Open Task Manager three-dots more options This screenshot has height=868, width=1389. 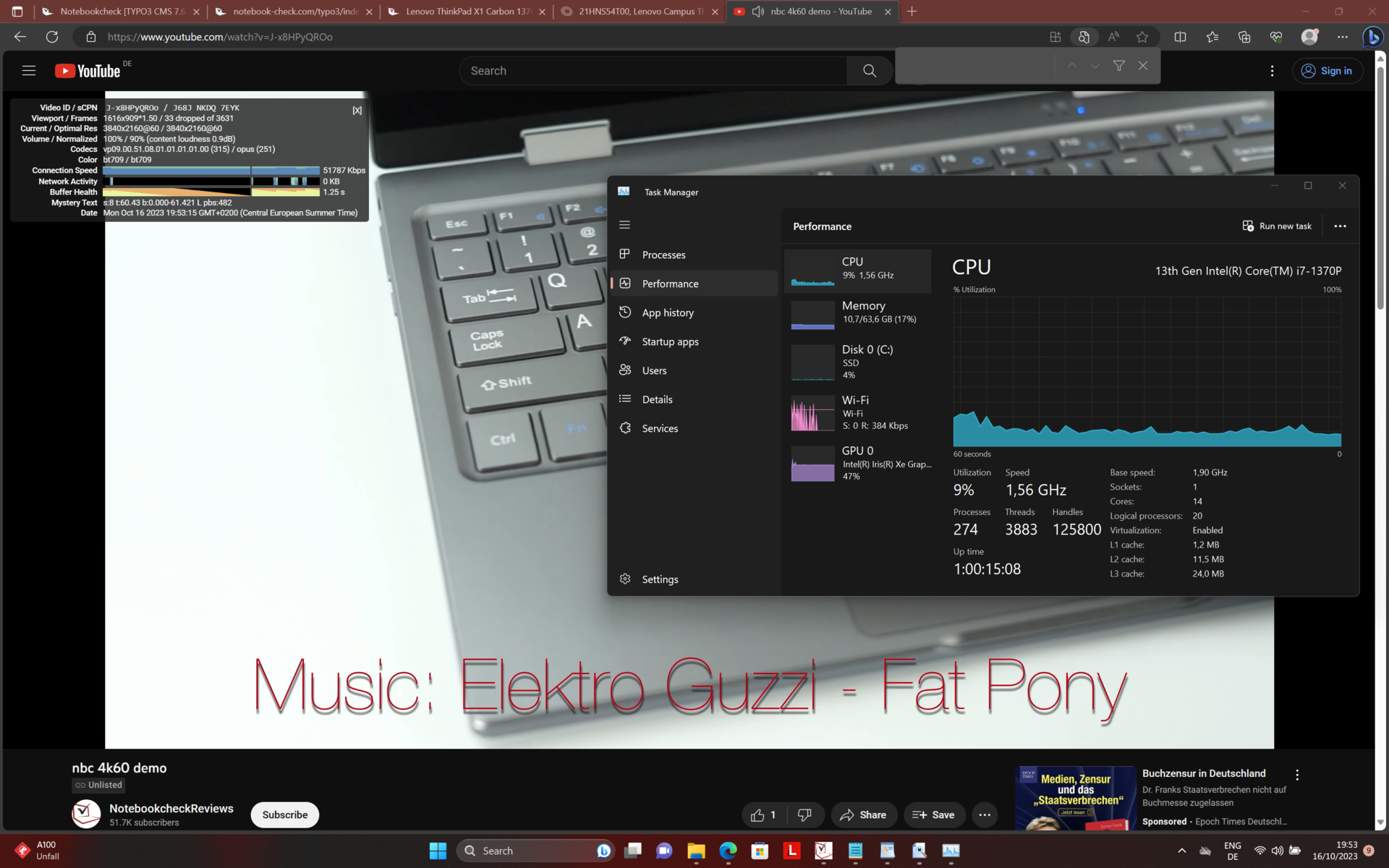[x=1340, y=226]
